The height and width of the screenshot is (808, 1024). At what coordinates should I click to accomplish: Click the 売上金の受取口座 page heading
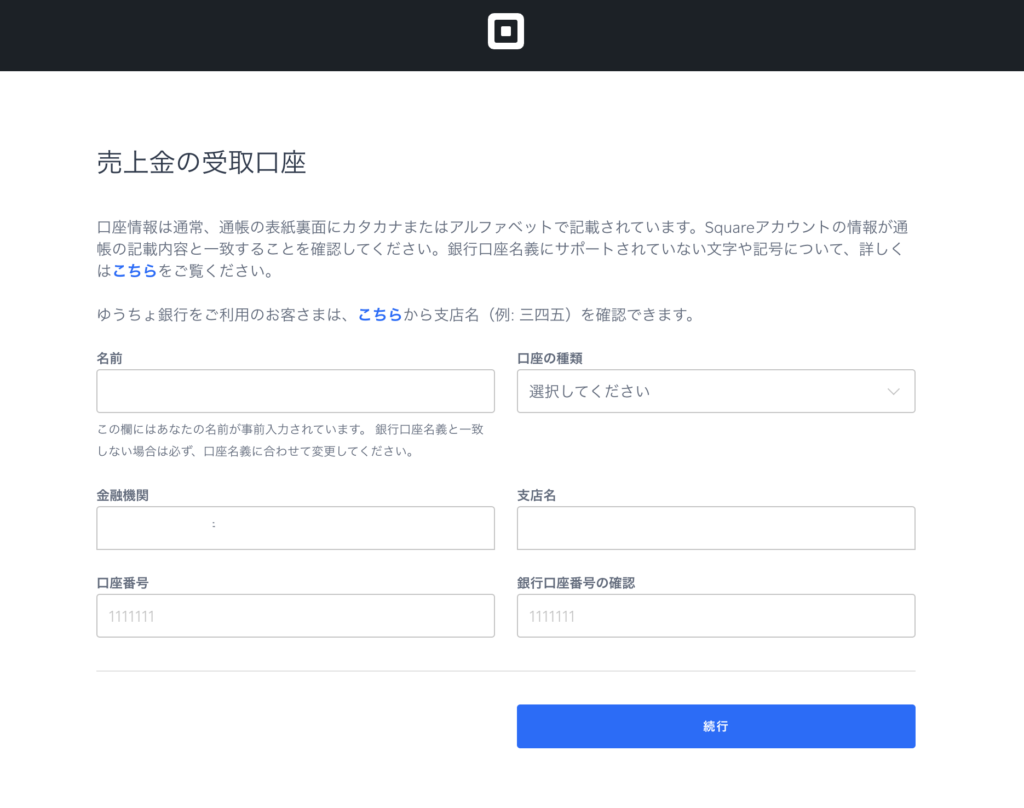pyautogui.click(x=201, y=163)
